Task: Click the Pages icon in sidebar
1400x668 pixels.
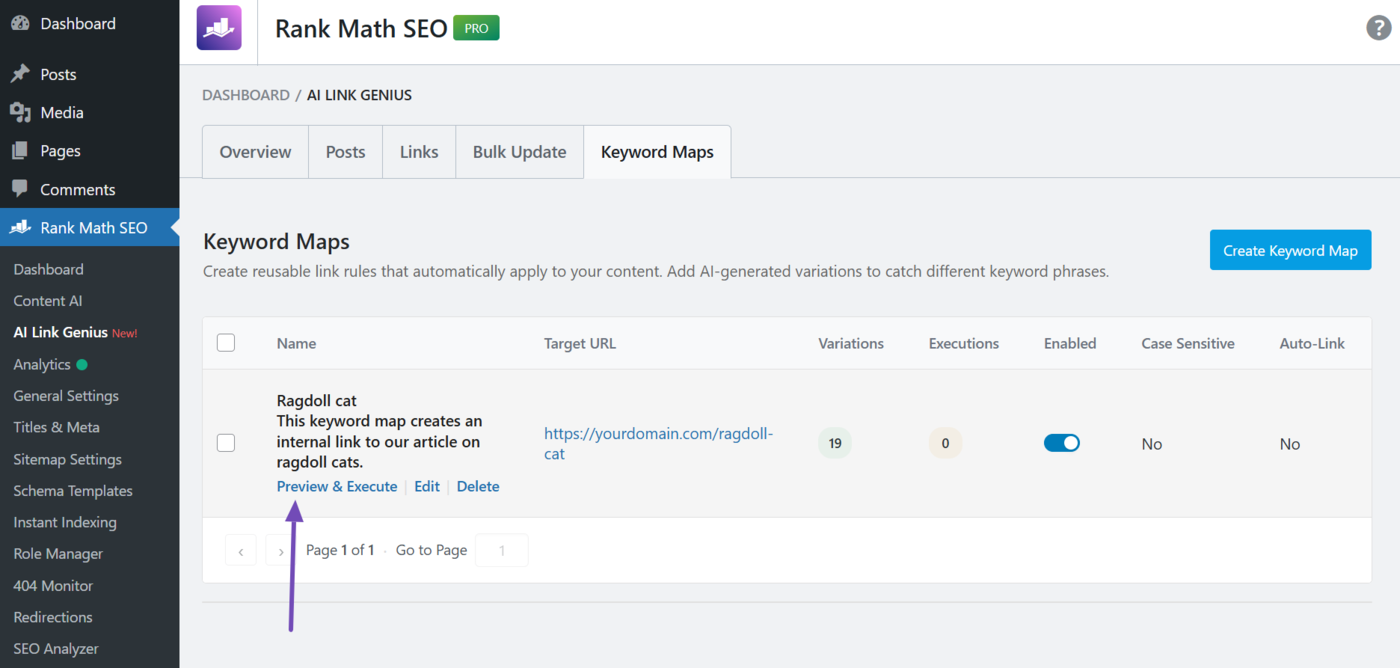Action: coord(20,151)
